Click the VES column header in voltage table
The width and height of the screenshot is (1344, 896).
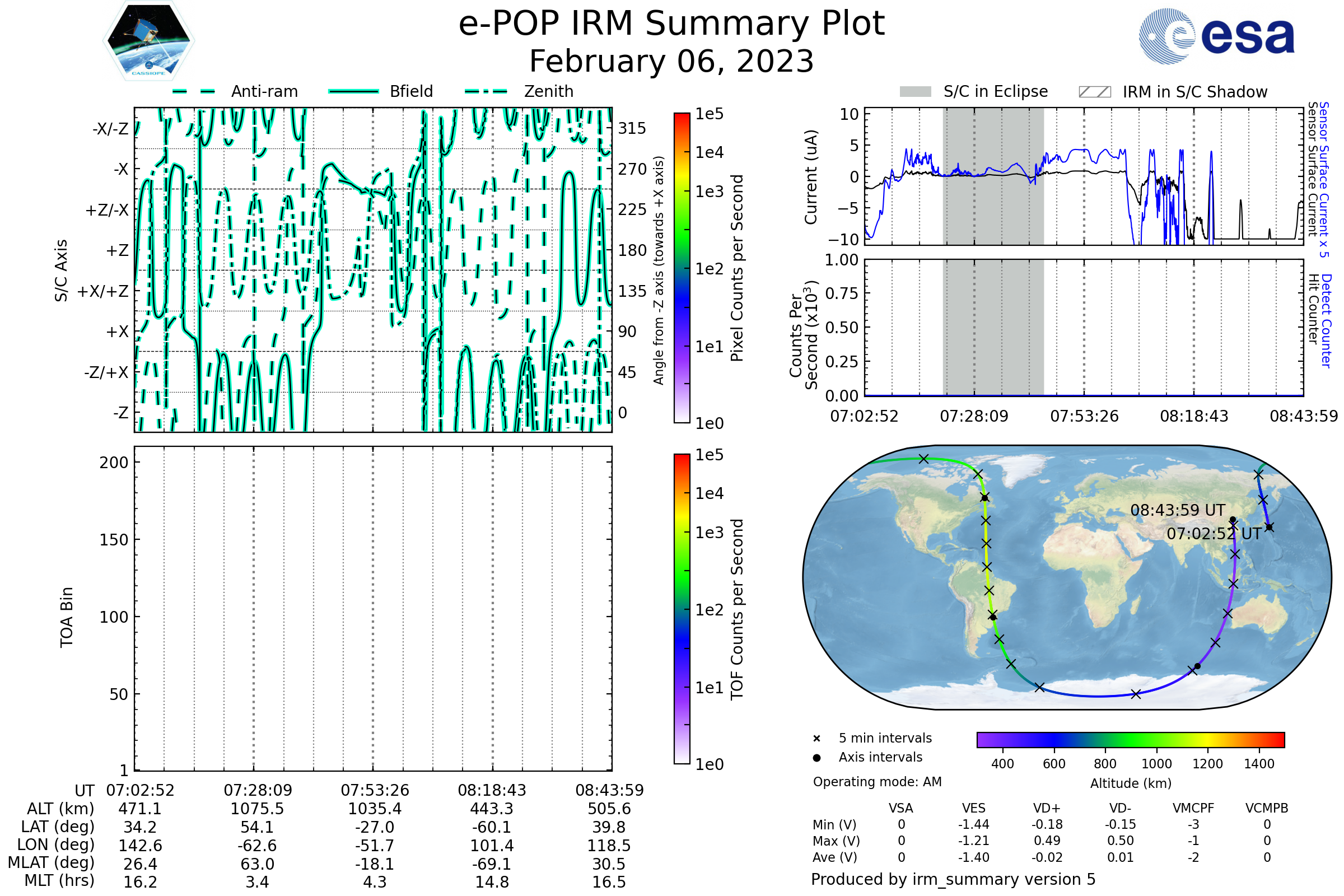(974, 808)
